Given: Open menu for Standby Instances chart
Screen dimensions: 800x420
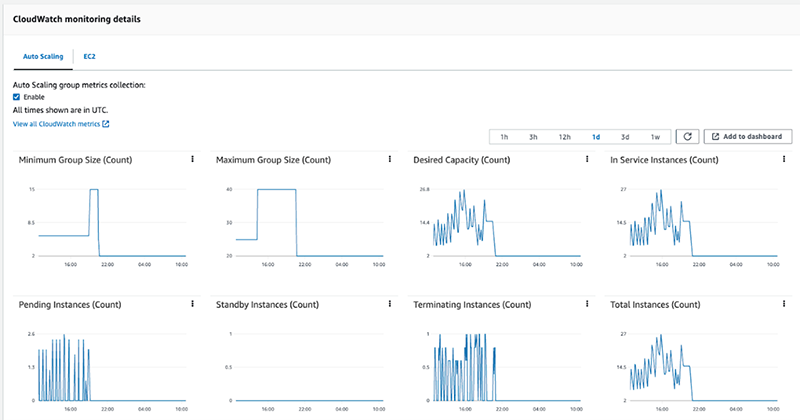Looking at the screenshot, I should point(390,304).
